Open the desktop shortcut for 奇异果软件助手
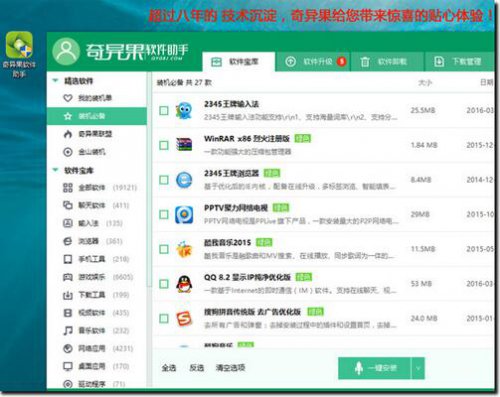Viewport: 500px width, 397px height. (19, 54)
